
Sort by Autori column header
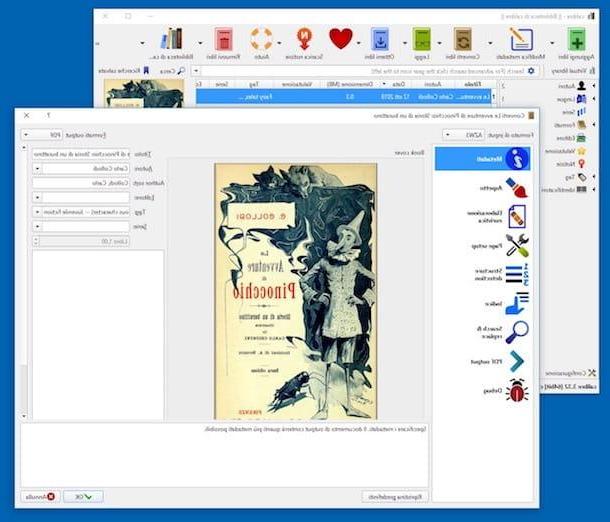[432, 84]
